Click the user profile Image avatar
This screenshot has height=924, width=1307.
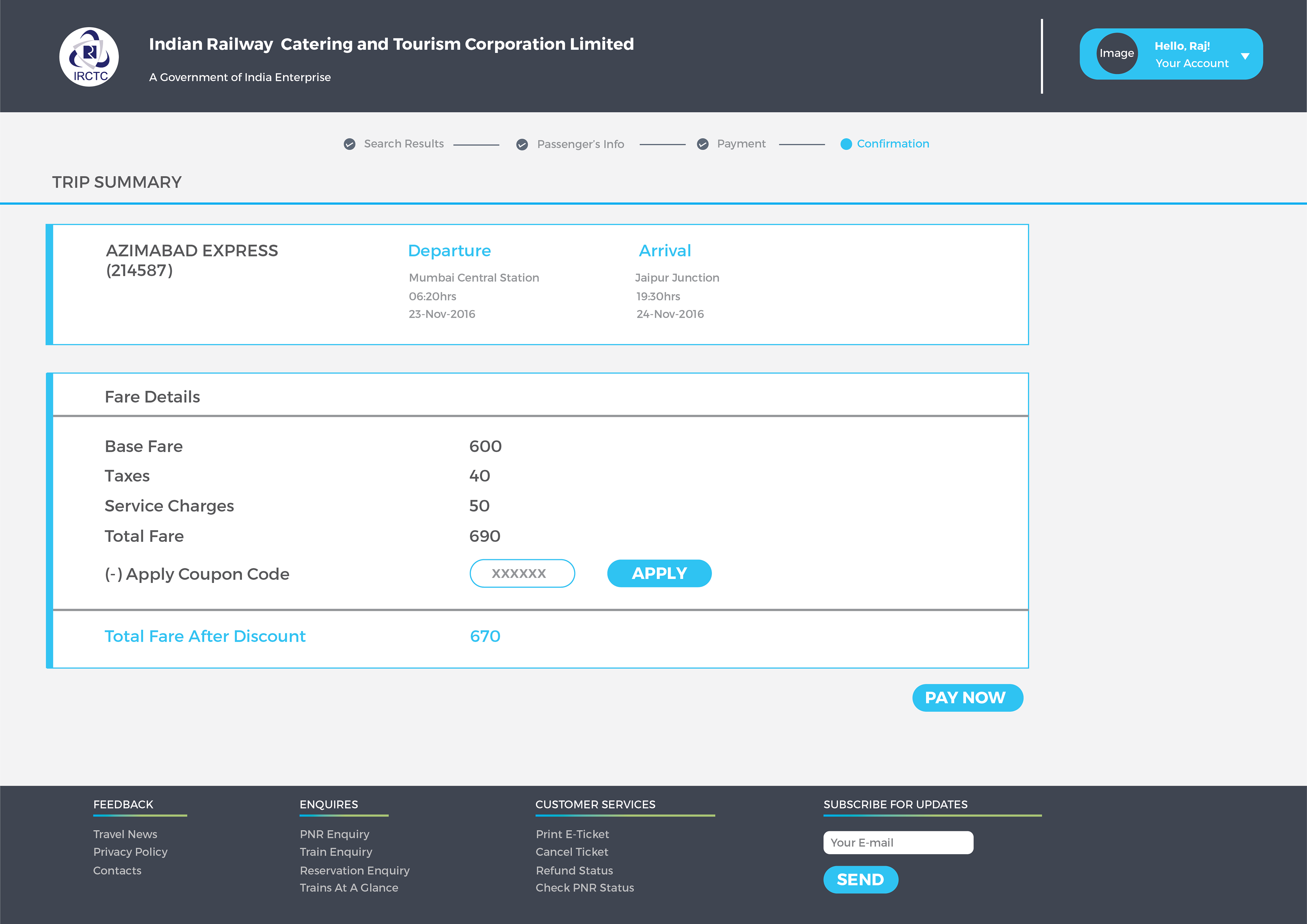pos(1117,53)
